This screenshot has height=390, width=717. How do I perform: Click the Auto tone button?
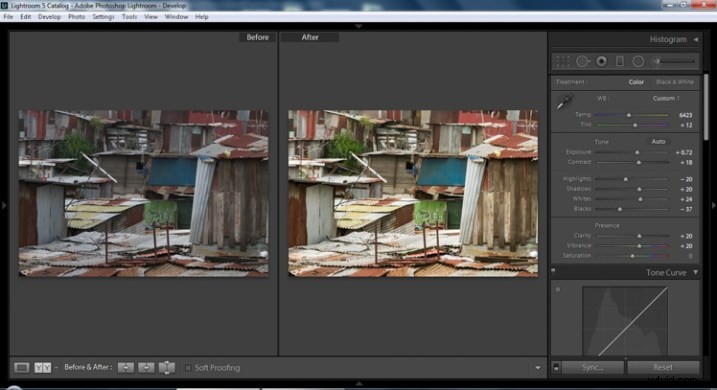(x=658, y=142)
